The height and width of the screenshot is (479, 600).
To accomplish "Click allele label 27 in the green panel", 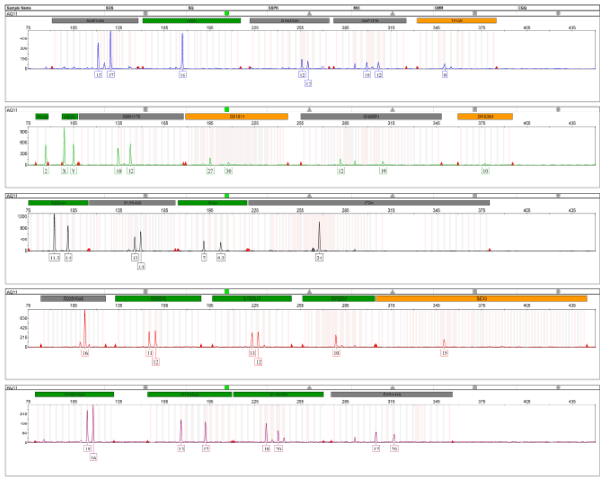I will 210,171.
